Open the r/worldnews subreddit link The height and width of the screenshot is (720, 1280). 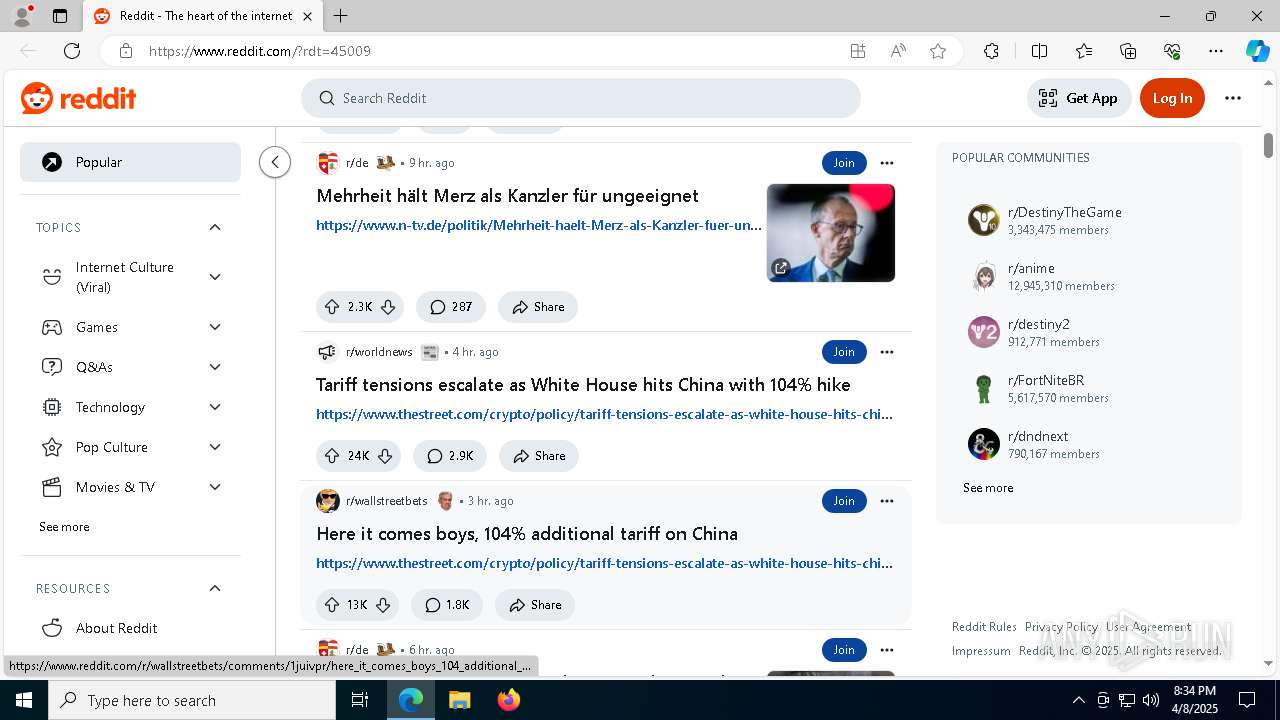(379, 352)
